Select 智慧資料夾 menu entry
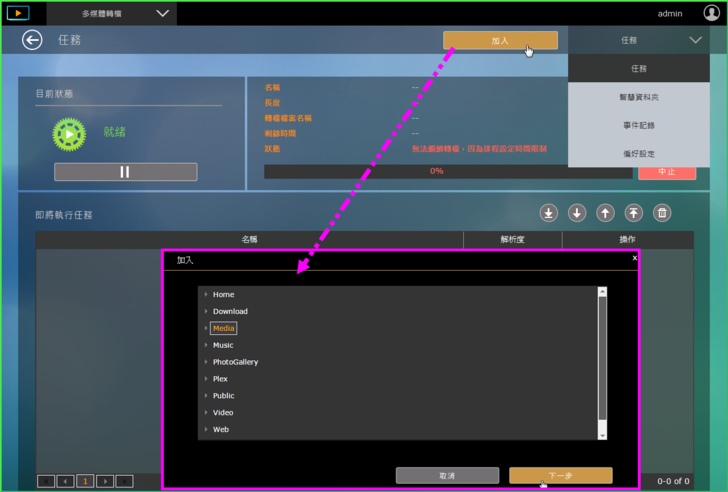The width and height of the screenshot is (728, 492). [639, 97]
